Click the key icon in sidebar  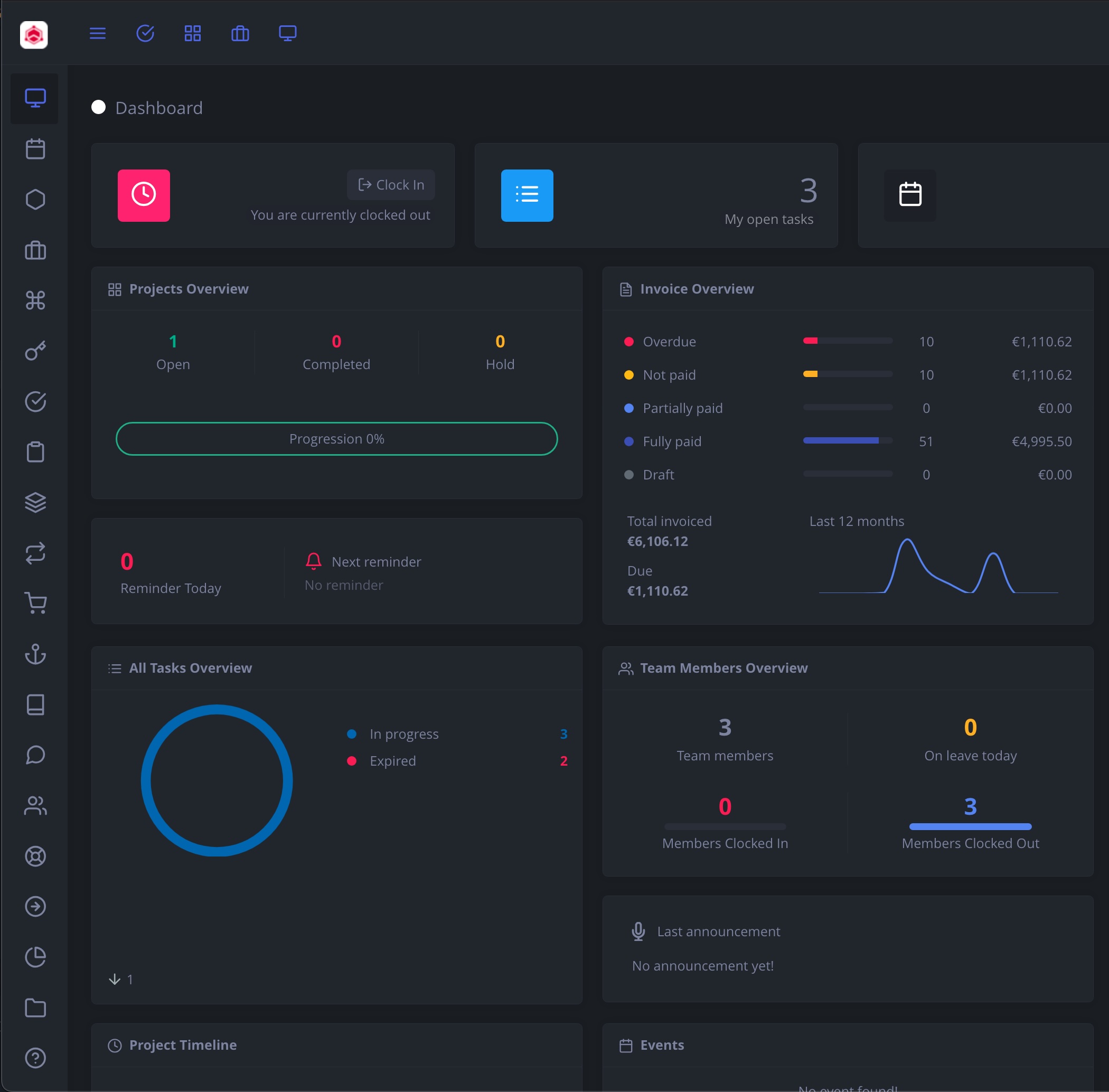(35, 351)
